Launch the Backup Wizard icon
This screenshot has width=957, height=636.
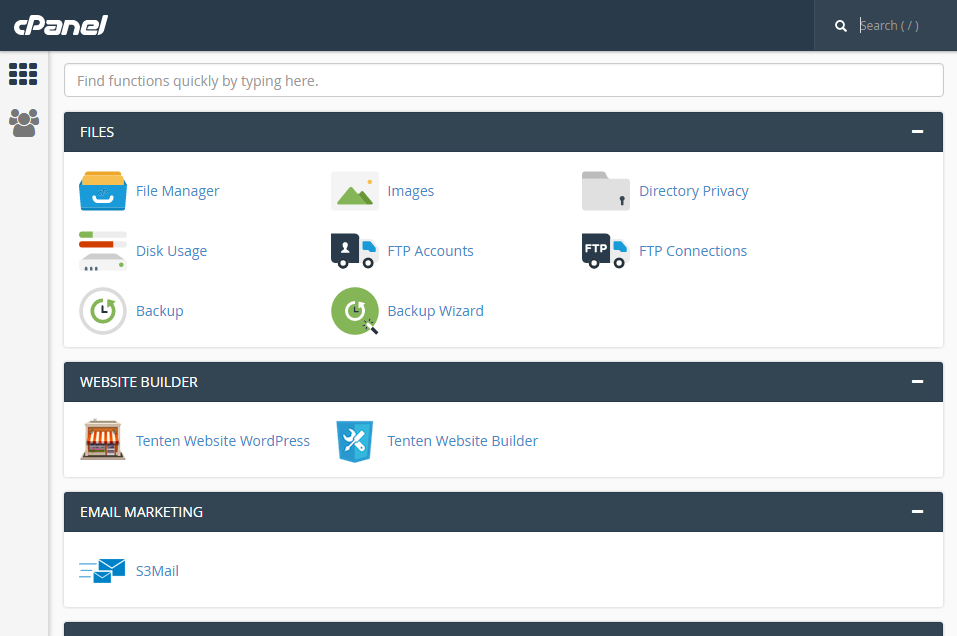(355, 311)
